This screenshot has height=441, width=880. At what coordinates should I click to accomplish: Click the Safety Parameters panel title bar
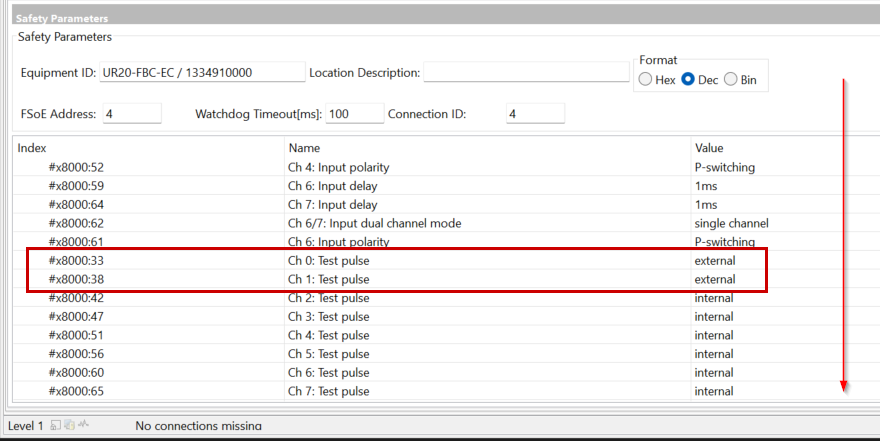coord(446,16)
